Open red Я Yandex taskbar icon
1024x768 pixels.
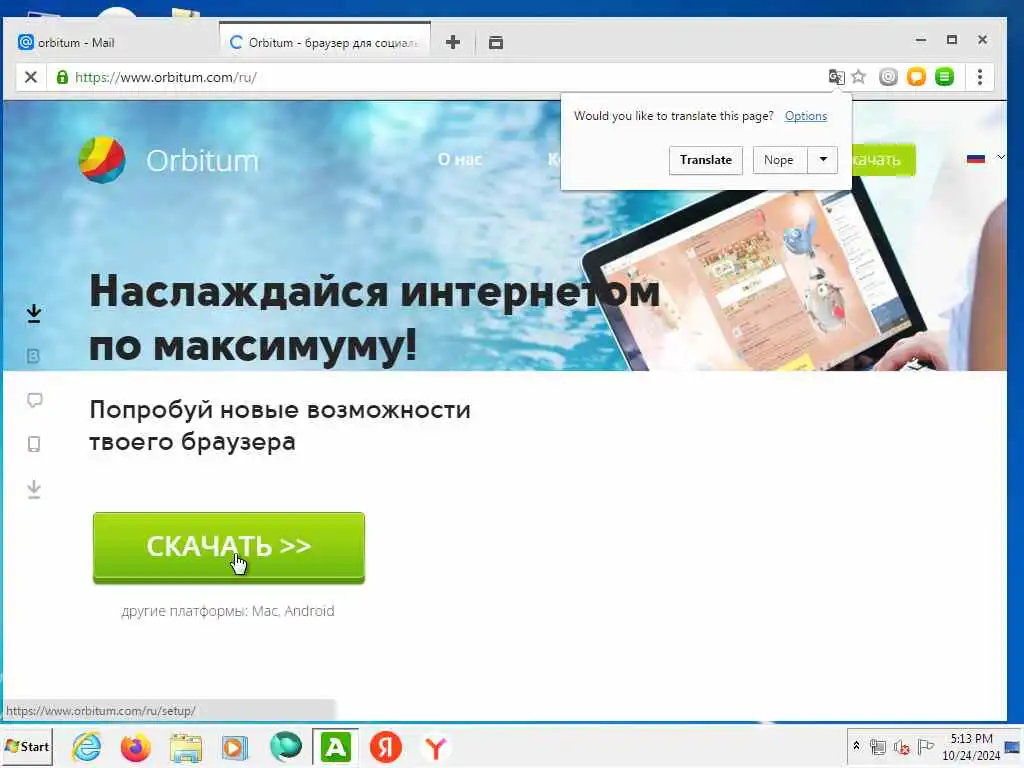385,747
